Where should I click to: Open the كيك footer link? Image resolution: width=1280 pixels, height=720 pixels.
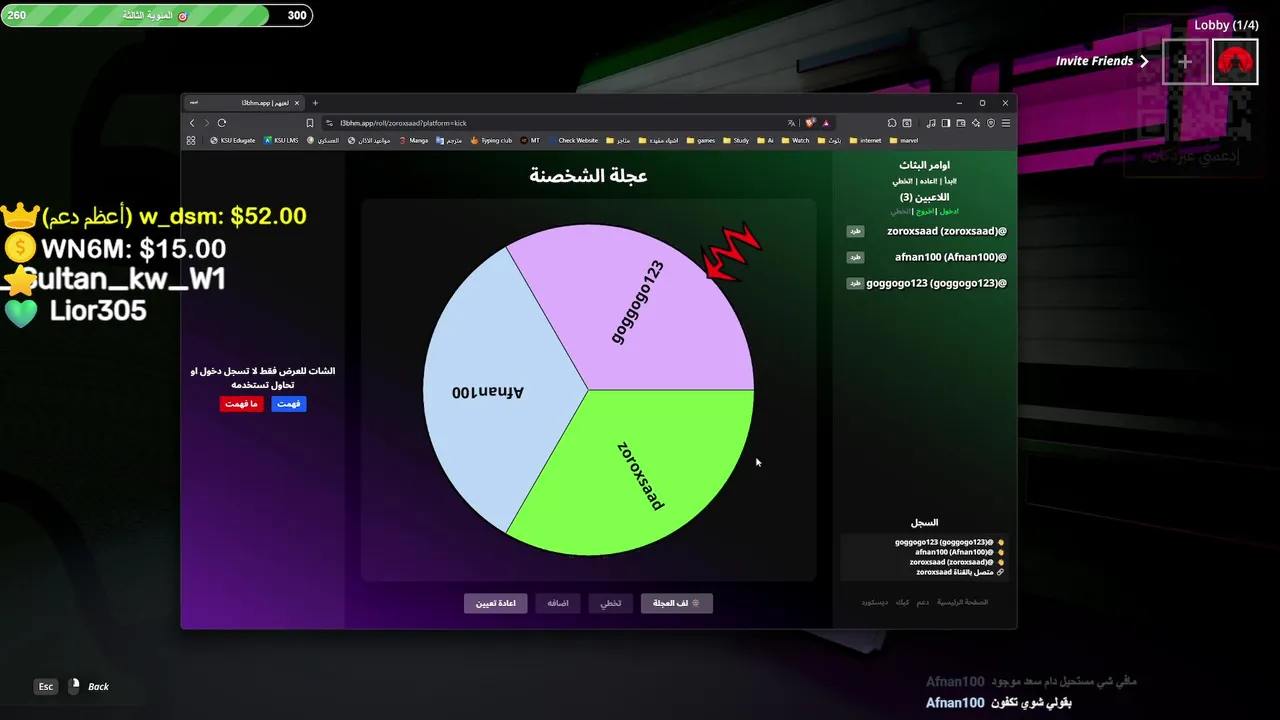tap(903, 602)
